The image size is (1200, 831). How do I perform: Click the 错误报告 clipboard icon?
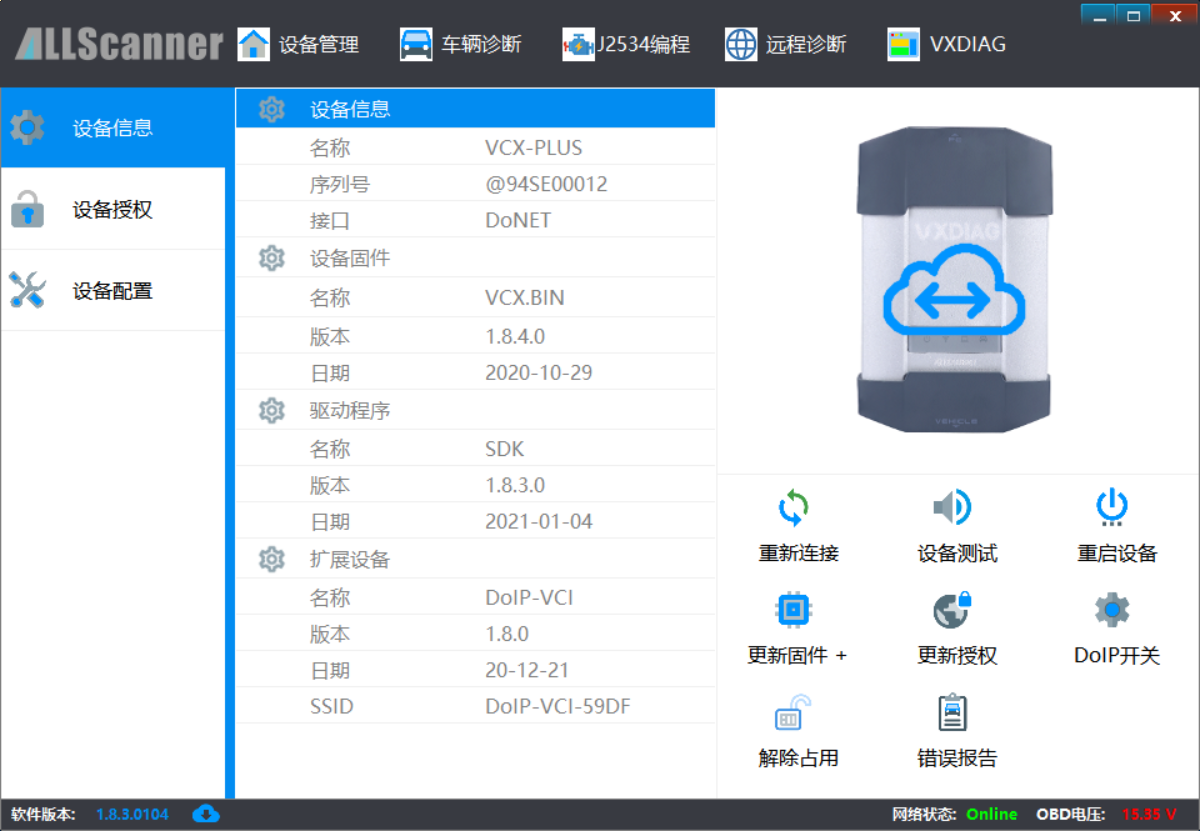[x=953, y=713]
